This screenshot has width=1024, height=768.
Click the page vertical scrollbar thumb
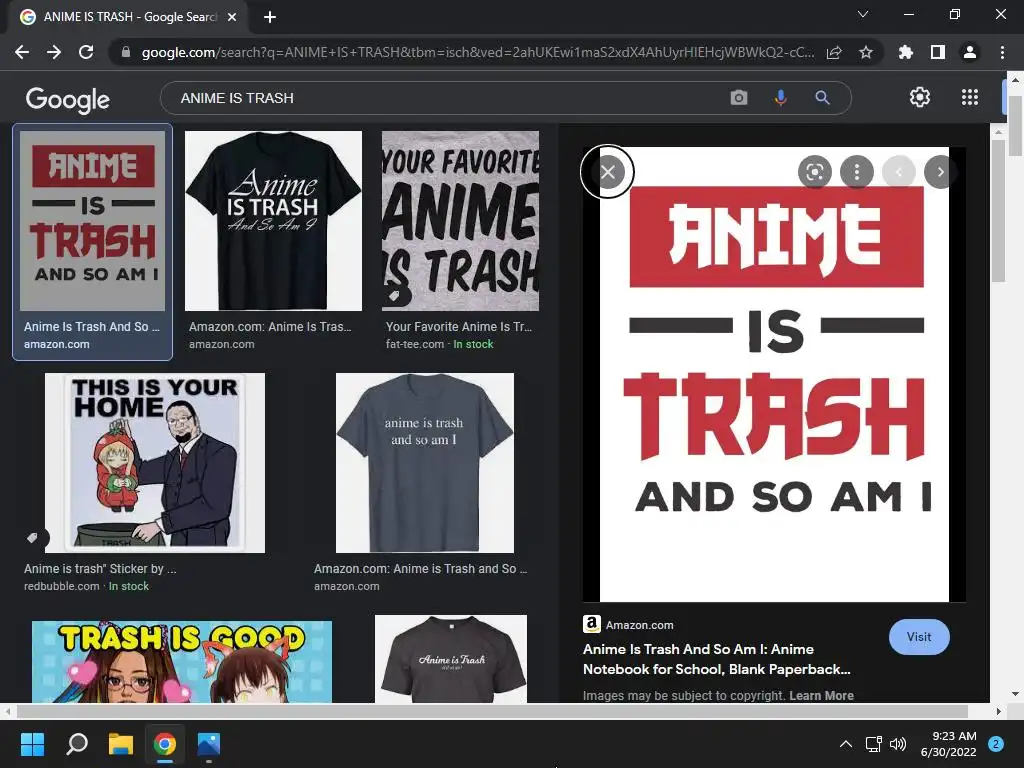coord(1015,126)
